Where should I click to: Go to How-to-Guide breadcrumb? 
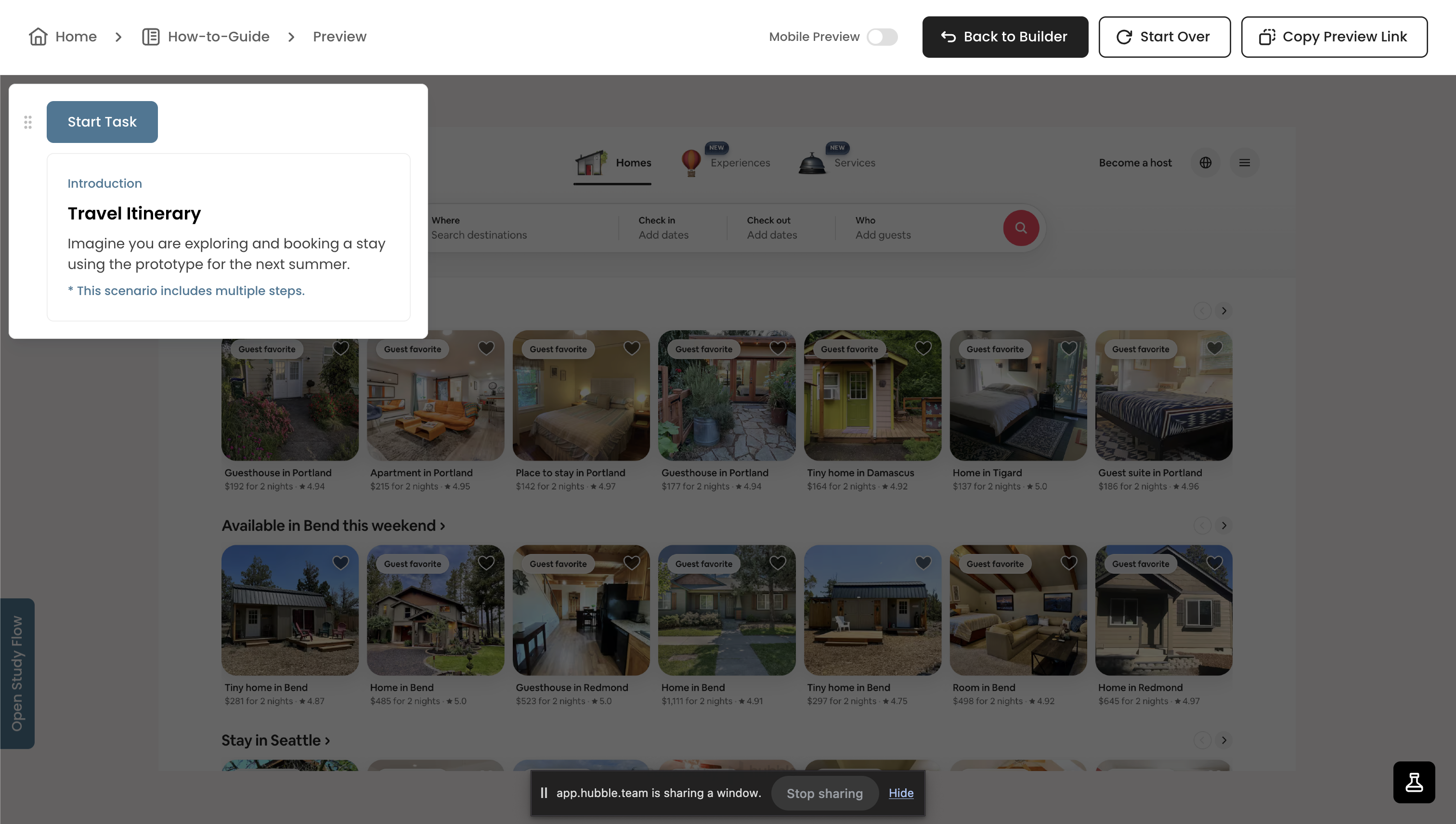(206, 37)
